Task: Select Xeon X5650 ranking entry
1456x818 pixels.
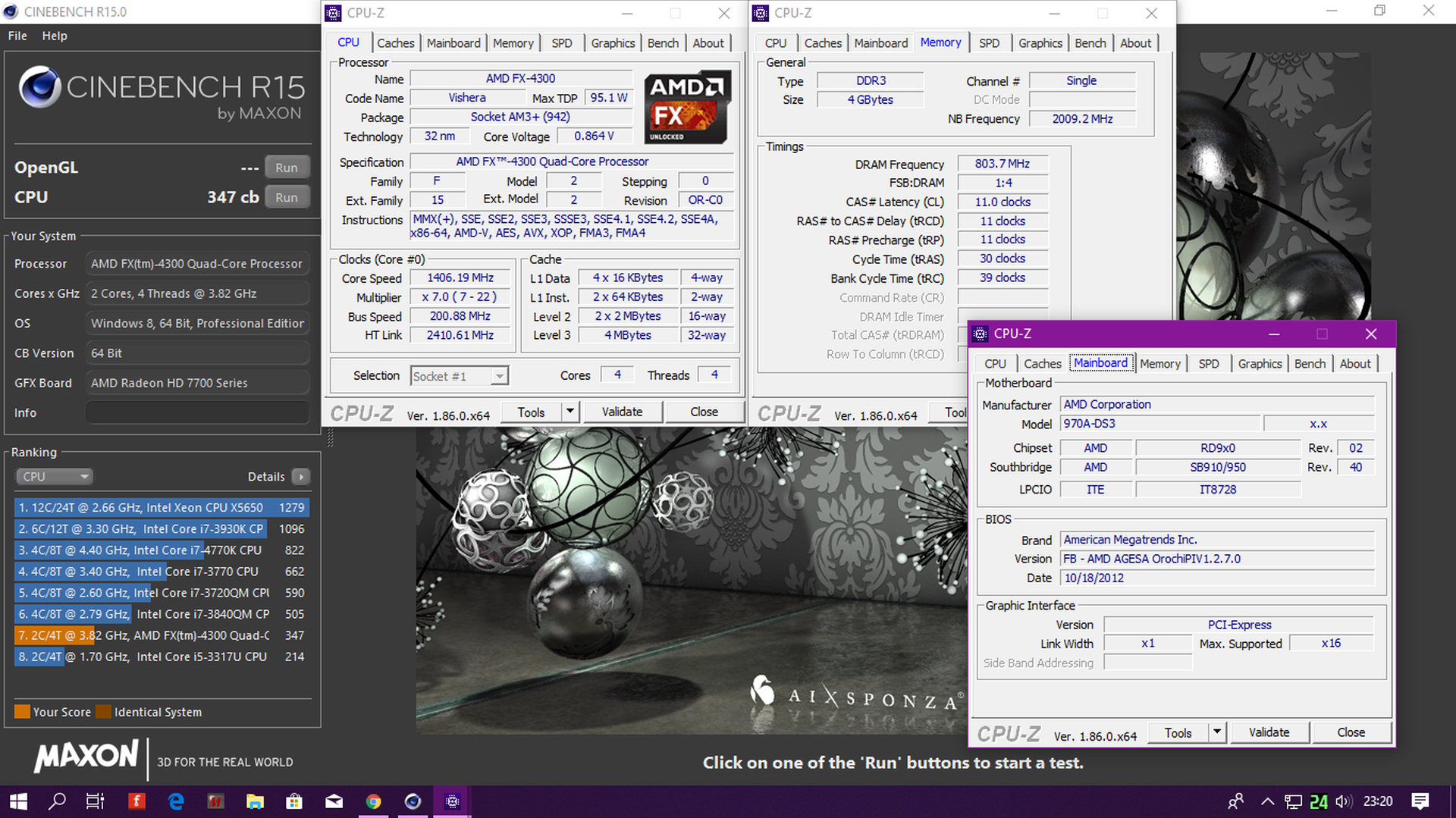Action: (161, 507)
